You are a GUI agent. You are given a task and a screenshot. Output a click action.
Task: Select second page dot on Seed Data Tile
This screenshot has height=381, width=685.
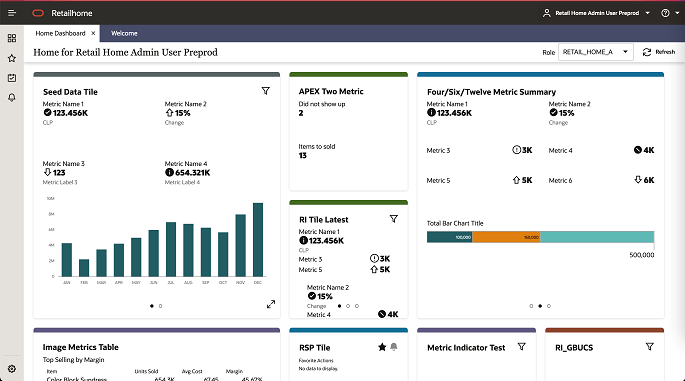point(160,306)
